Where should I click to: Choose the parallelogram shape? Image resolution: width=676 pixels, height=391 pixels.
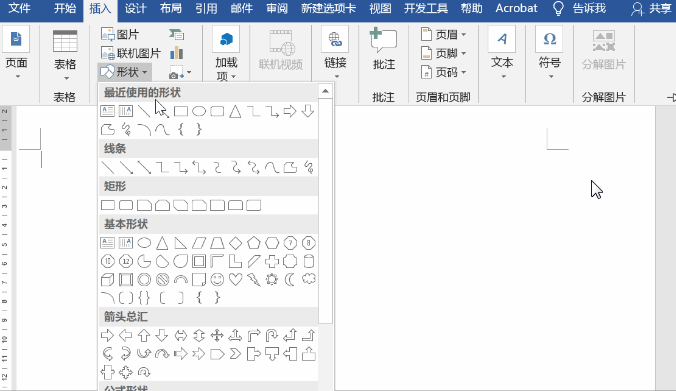(199, 243)
